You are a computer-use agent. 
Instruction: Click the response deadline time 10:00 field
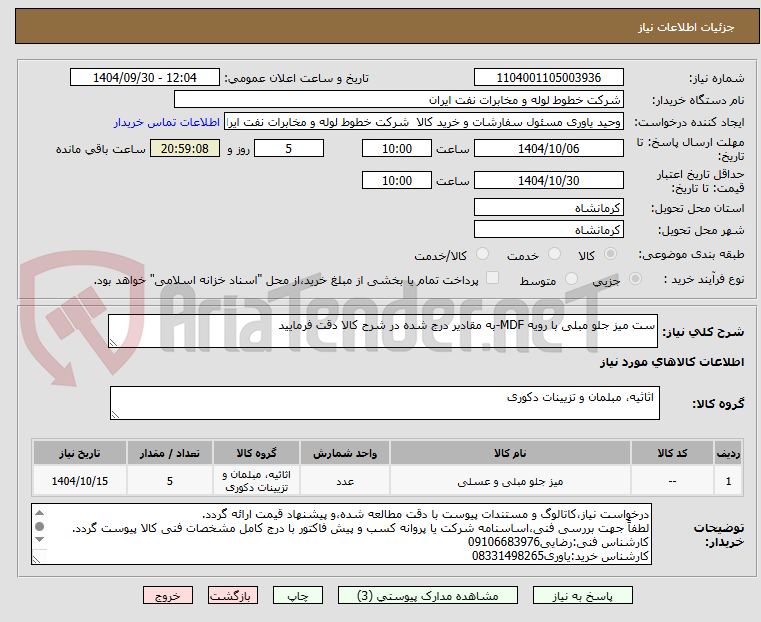coord(397,148)
